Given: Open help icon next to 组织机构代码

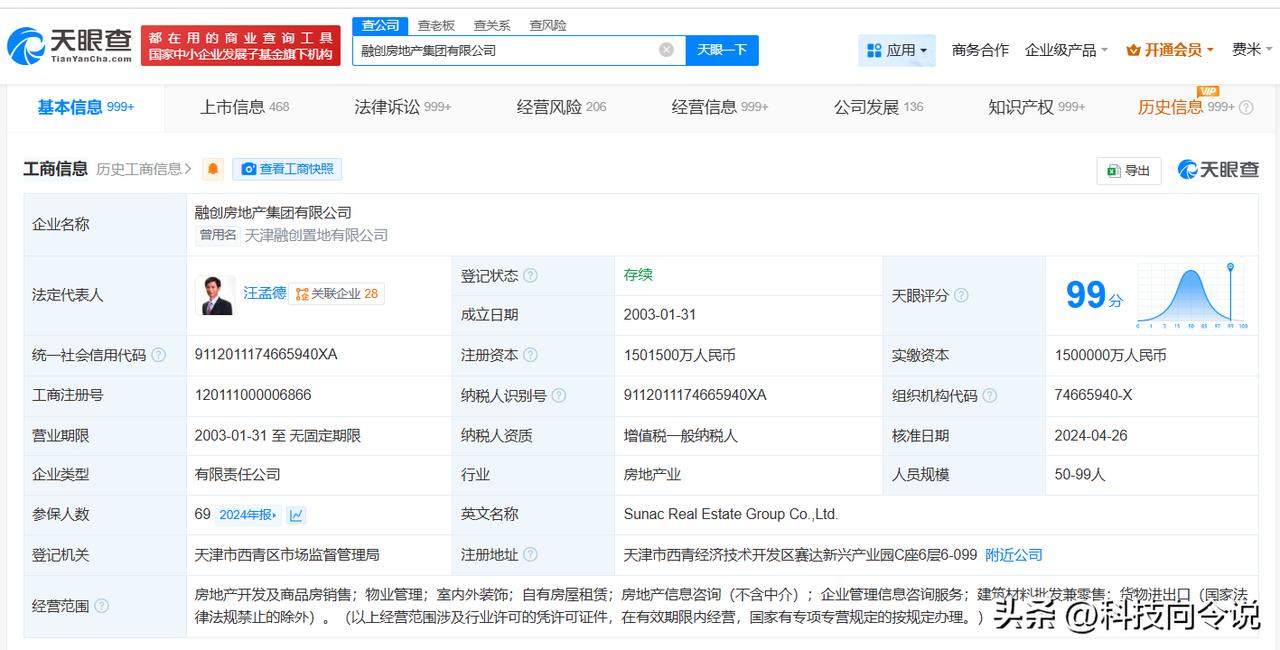Looking at the screenshot, I should (989, 396).
